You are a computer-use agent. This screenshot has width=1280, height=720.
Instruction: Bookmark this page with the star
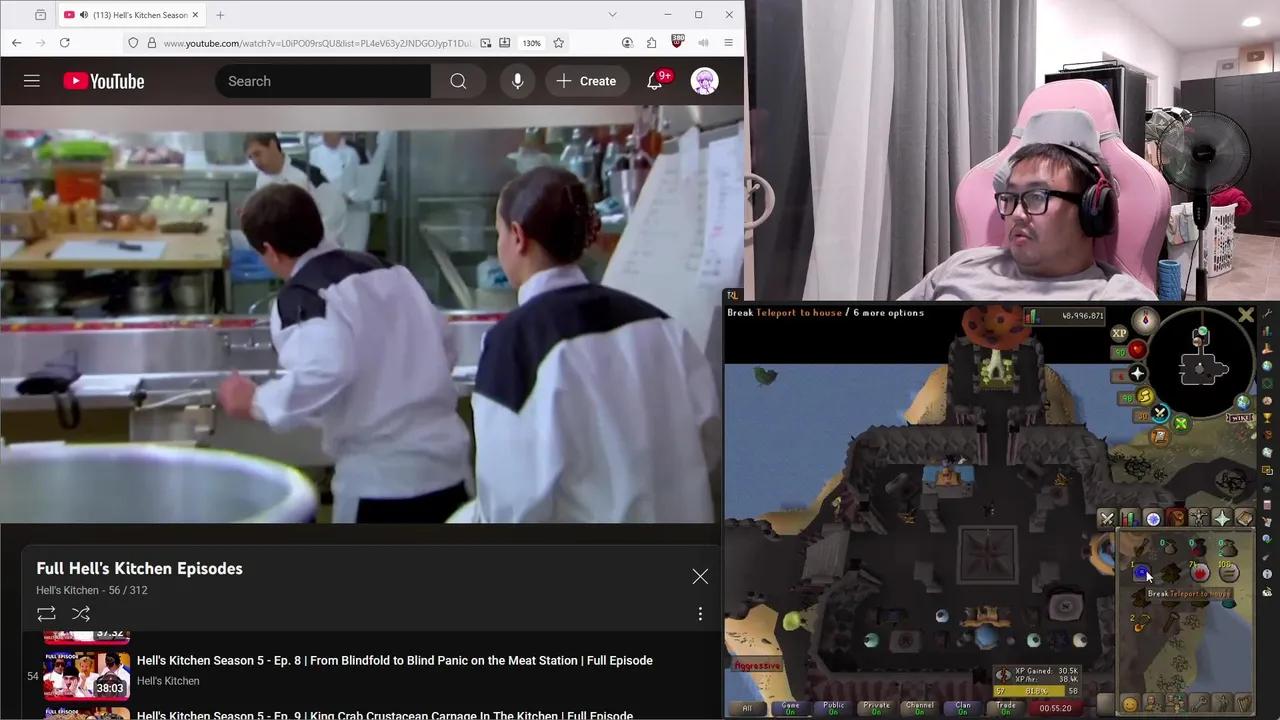(559, 43)
